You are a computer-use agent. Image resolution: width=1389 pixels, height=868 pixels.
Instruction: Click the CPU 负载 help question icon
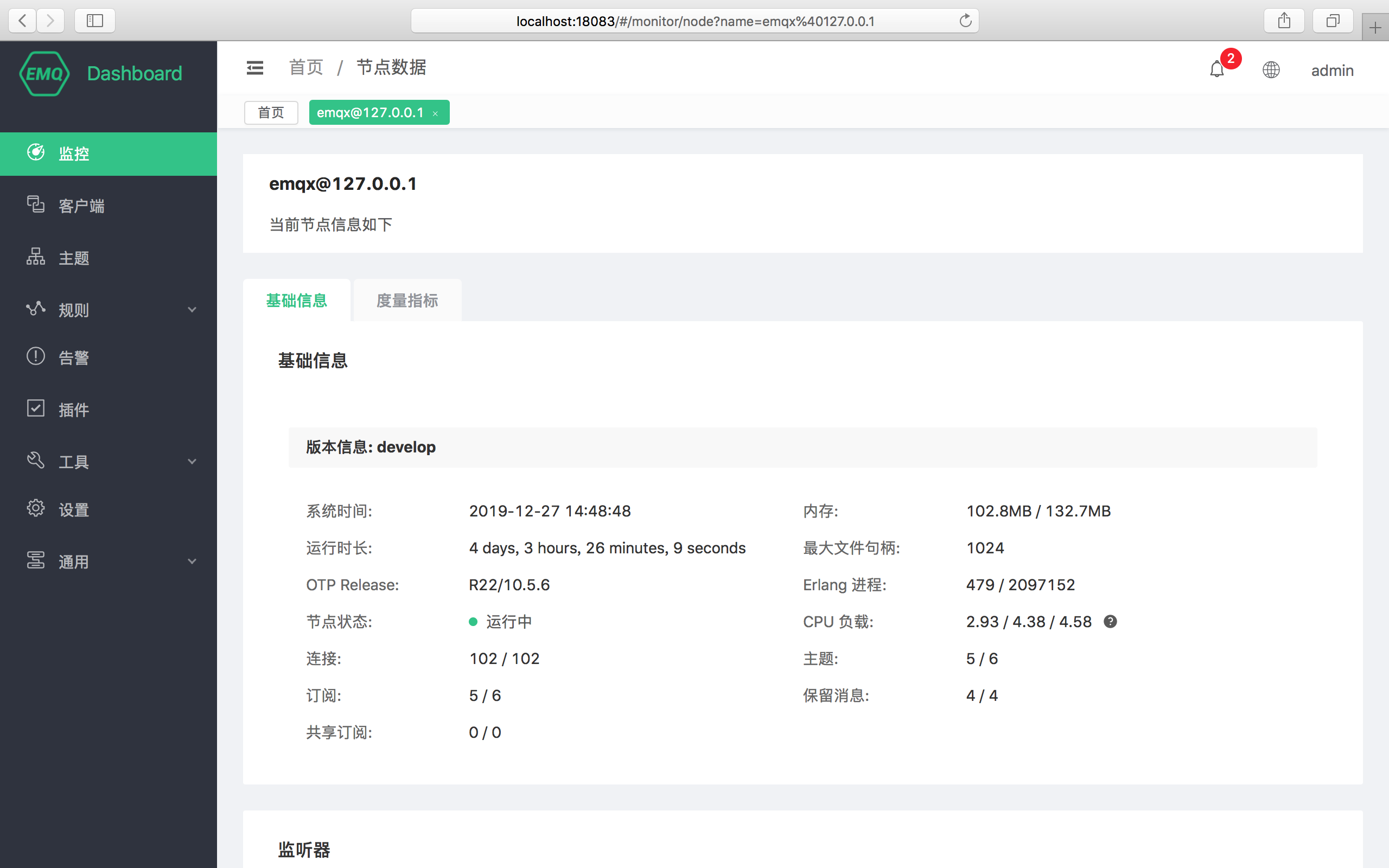(x=1111, y=621)
